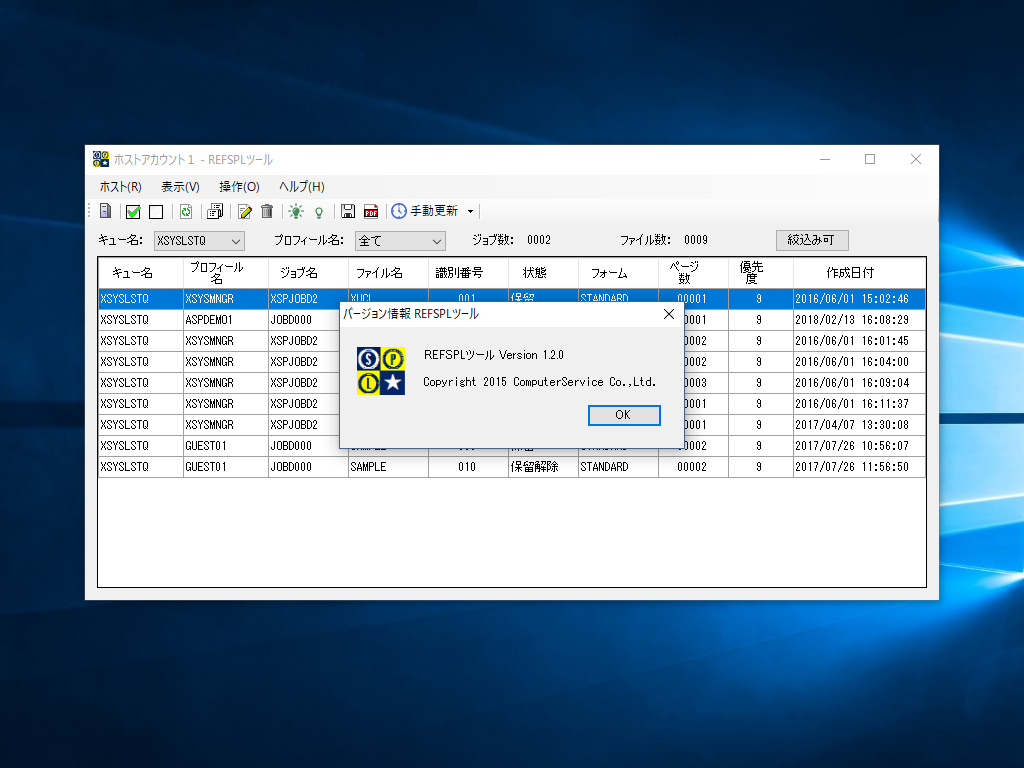
Task: Click the 2016/06/01 16:09:04 date cell
Action: click(859, 383)
